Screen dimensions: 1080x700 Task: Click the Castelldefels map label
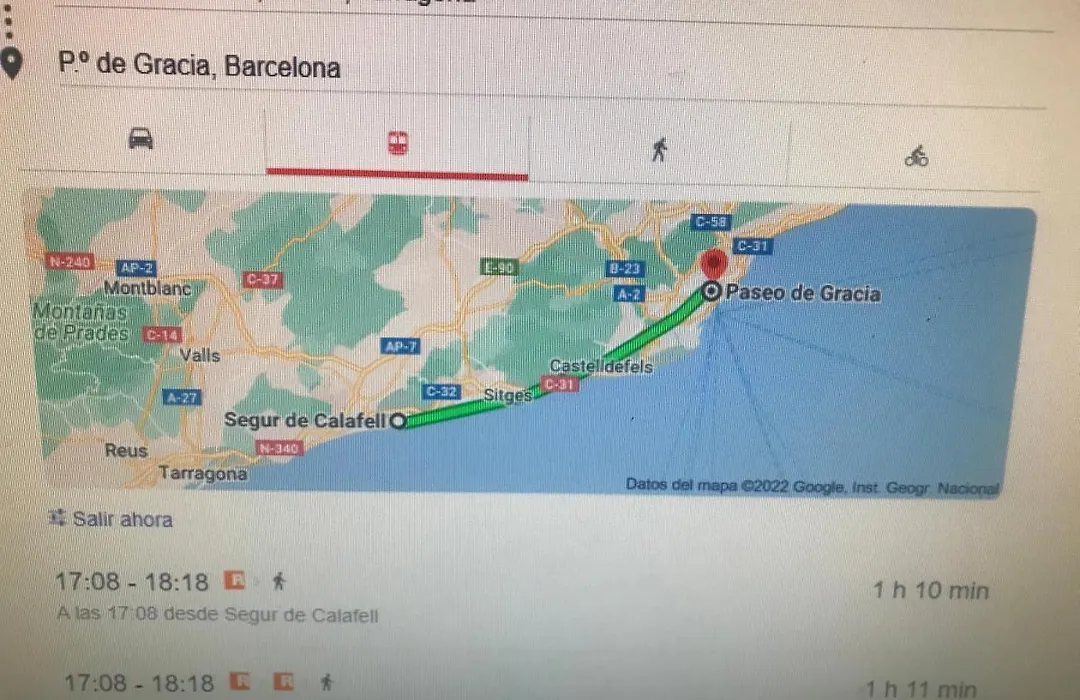(x=601, y=366)
